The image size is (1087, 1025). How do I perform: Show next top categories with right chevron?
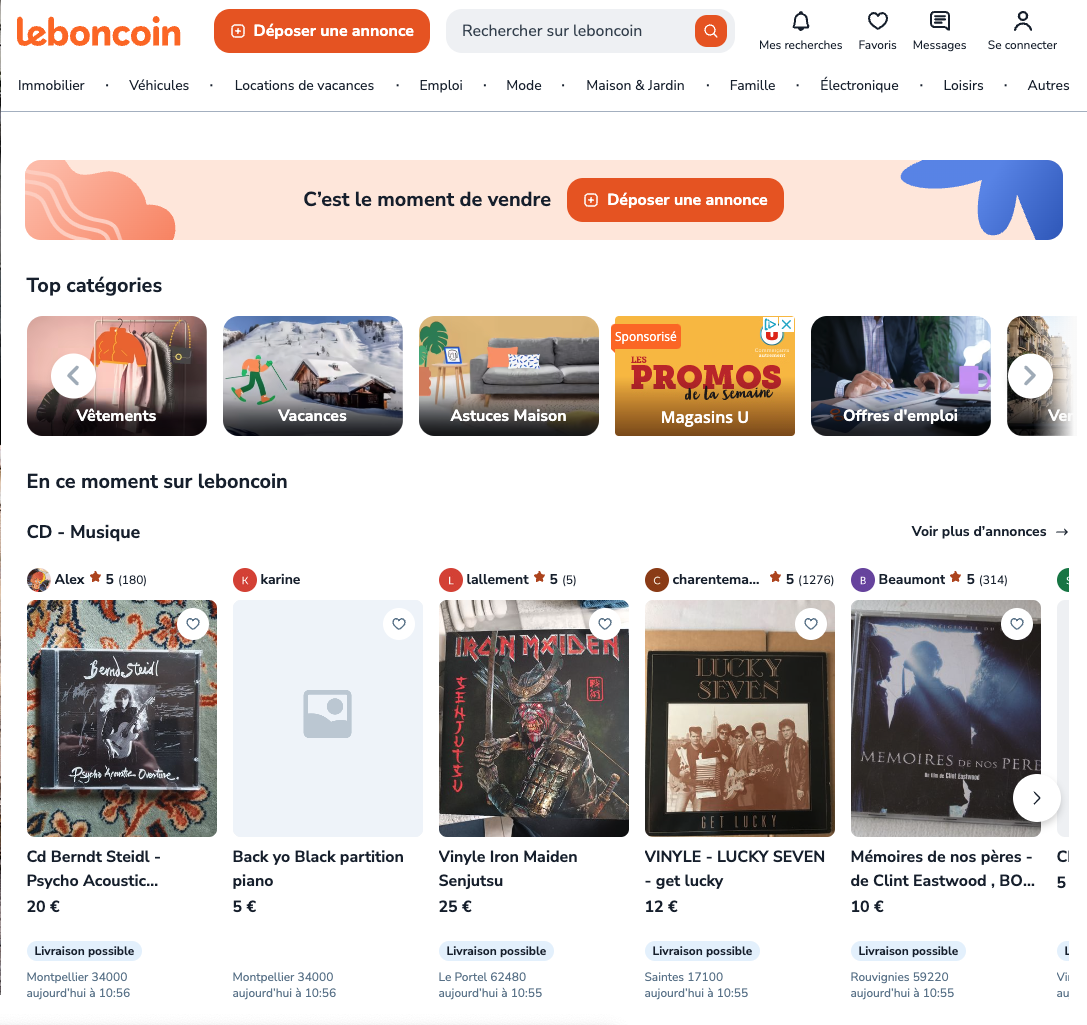pyautogui.click(x=1030, y=376)
